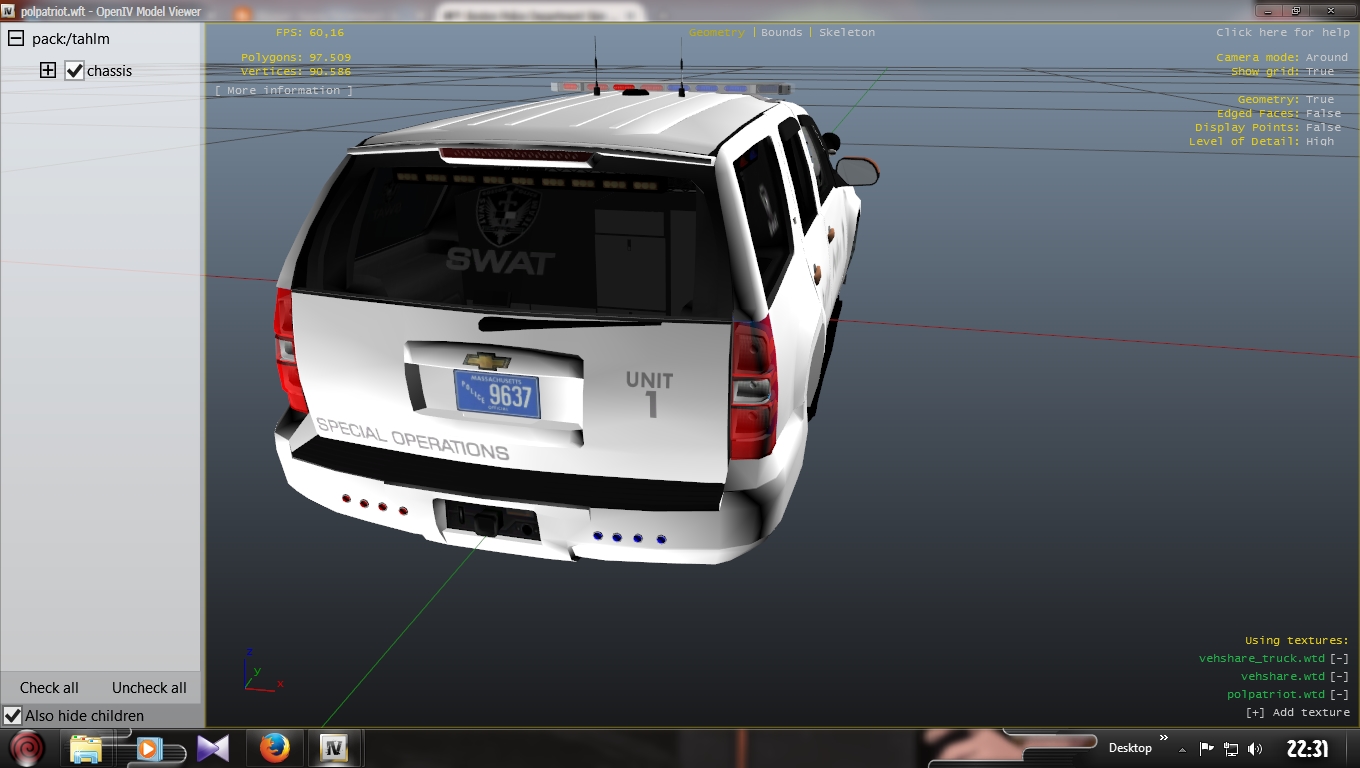
Task: Toggle the Also hide children checkbox
Action: tap(13, 716)
